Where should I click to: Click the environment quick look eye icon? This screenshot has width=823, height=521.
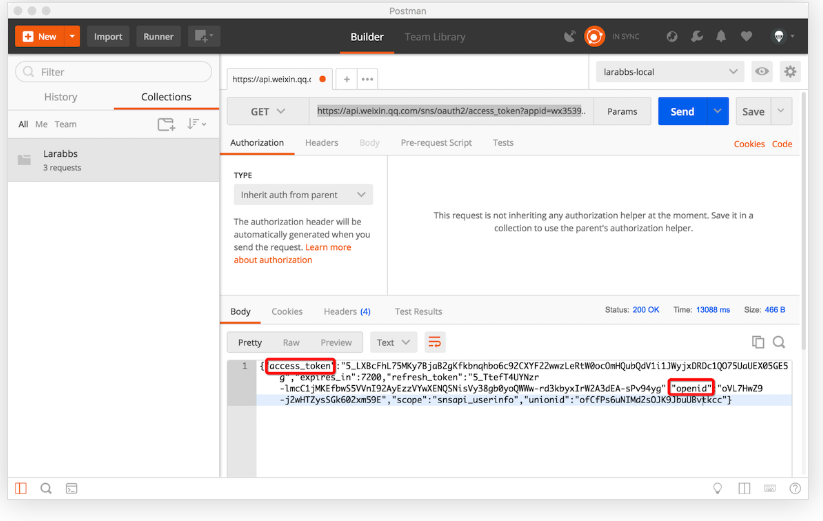pos(762,71)
